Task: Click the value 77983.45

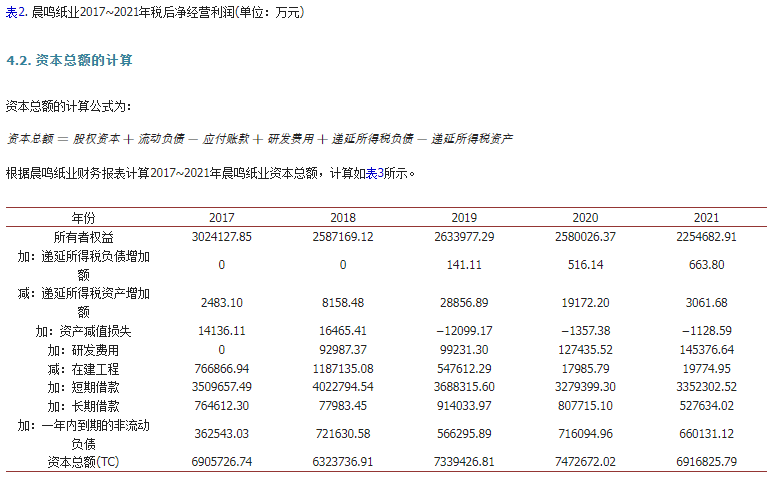Action: (x=343, y=406)
